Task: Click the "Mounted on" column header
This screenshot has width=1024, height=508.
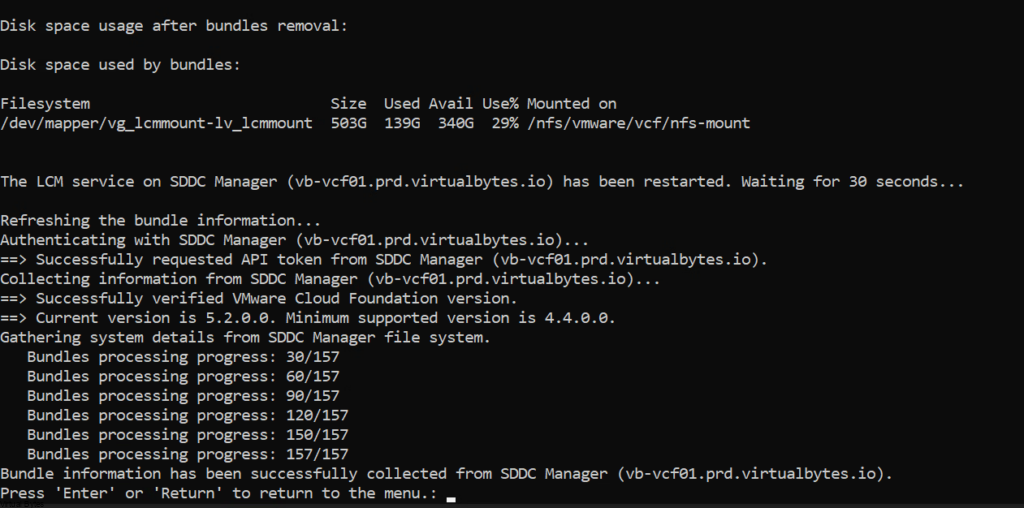Action: [x=571, y=104]
